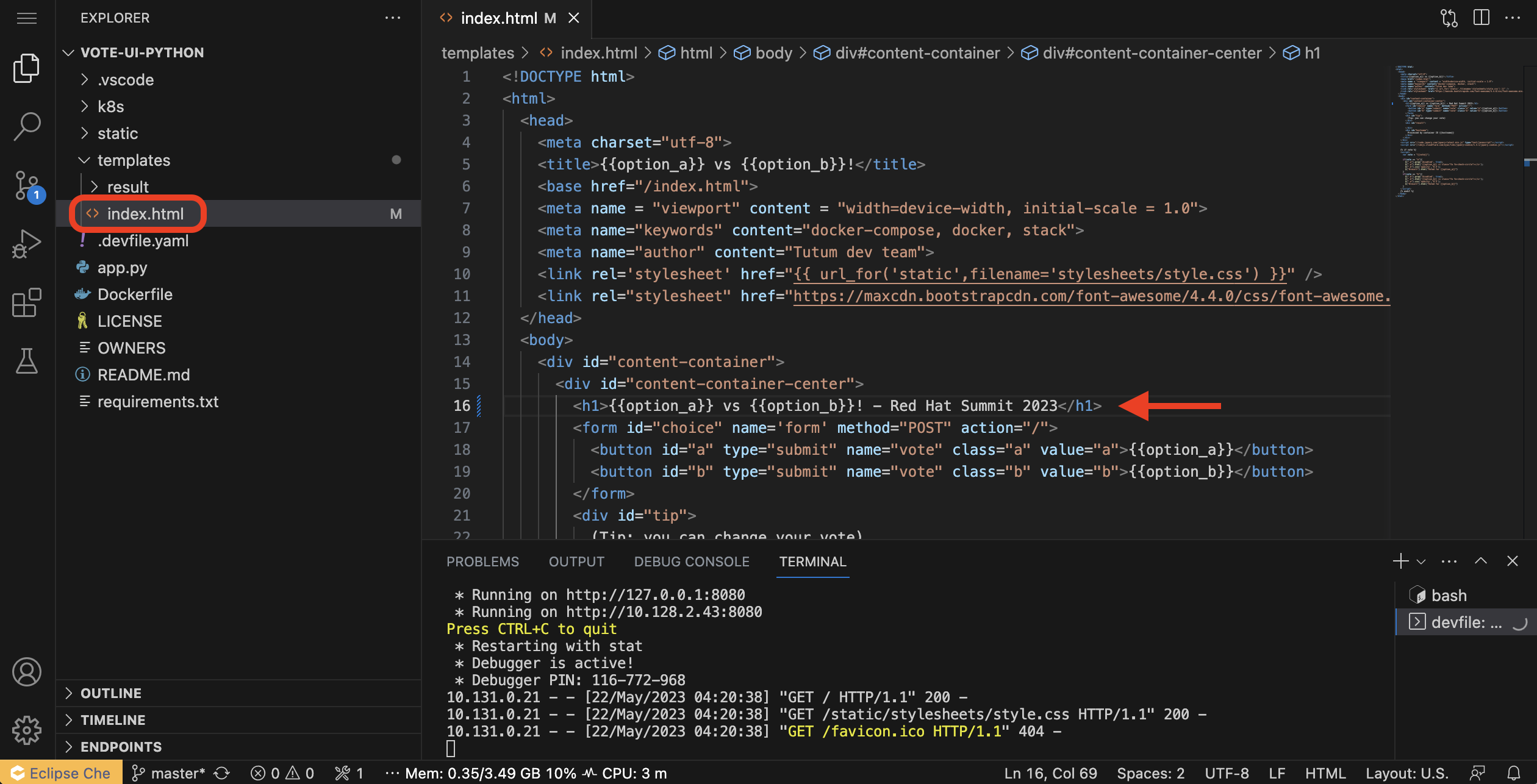Click the Eclipse Che status bar button
Viewport: 1537px width, 784px height.
[61, 773]
